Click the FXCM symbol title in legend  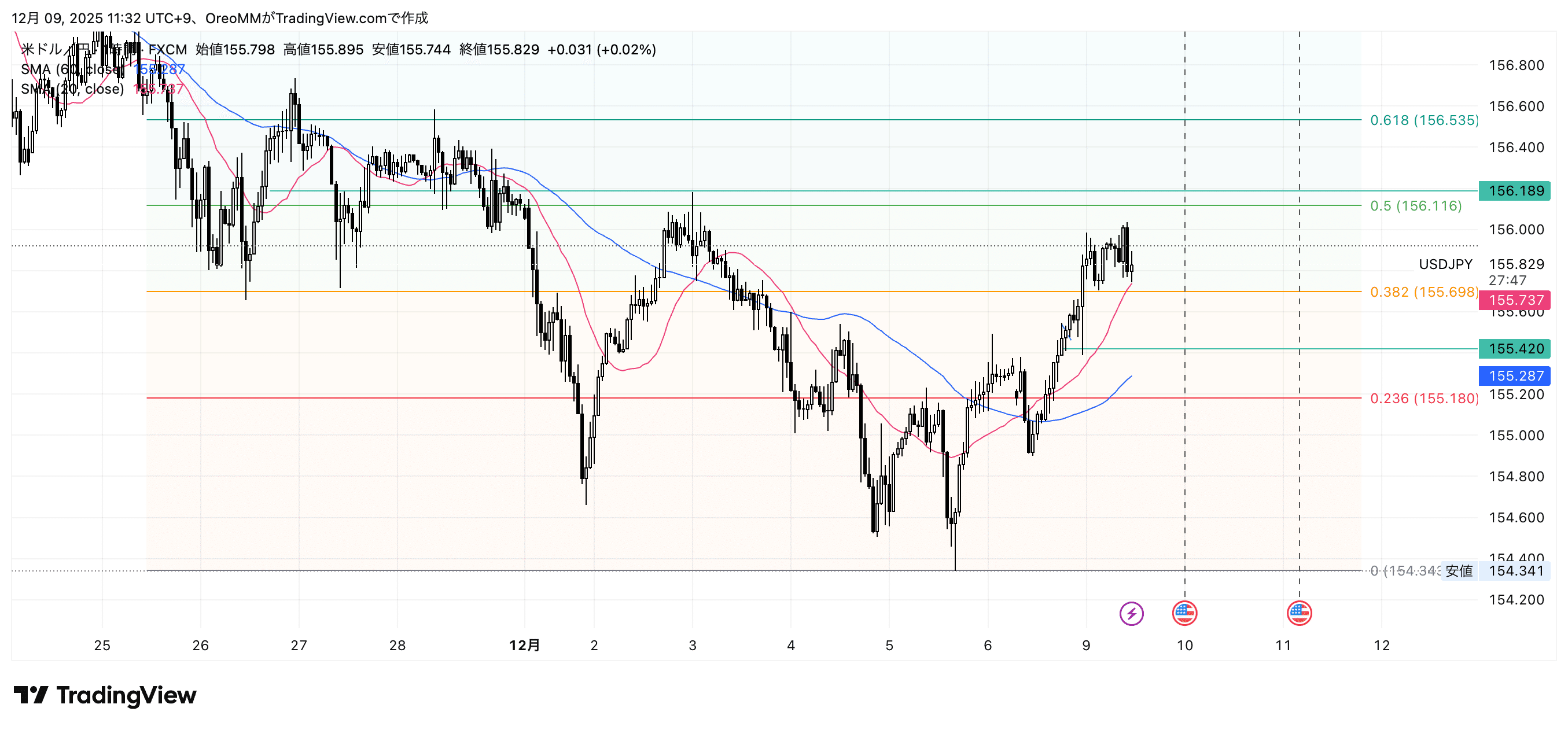[x=167, y=50]
